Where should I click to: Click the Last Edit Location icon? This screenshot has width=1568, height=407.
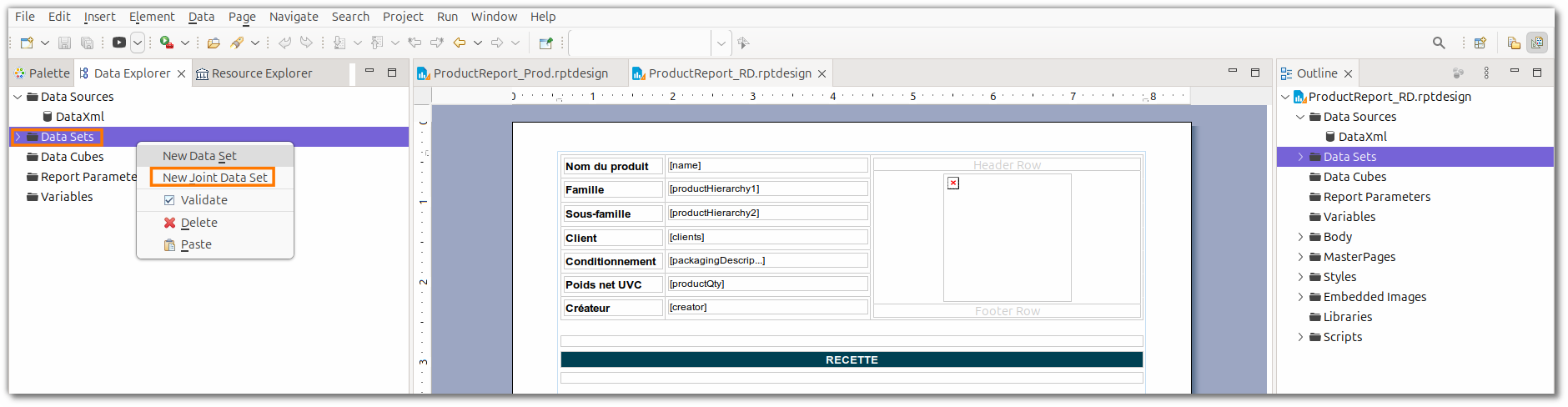(x=415, y=43)
